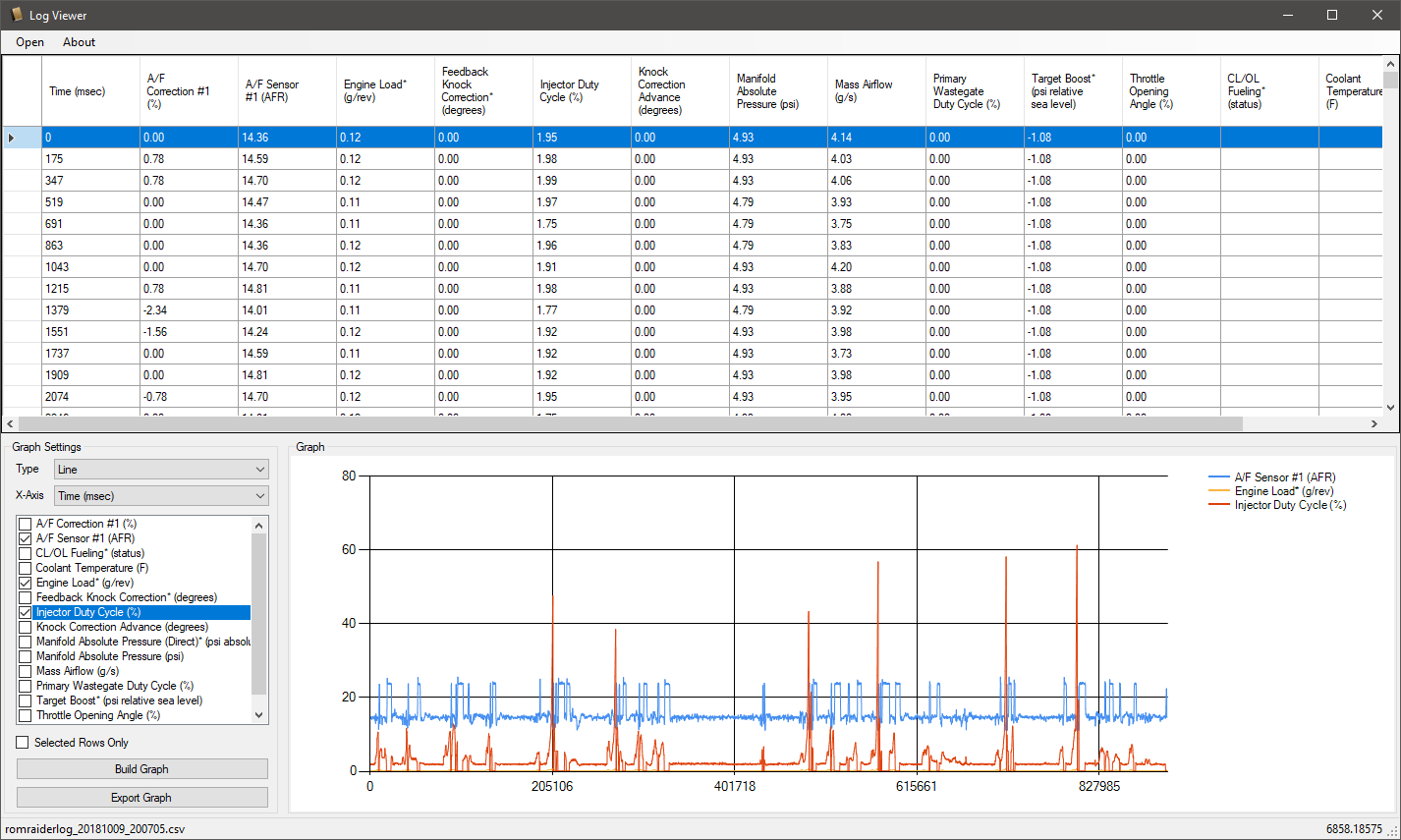Click the current row indicator arrow
This screenshot has height=840, width=1401.
[x=12, y=138]
